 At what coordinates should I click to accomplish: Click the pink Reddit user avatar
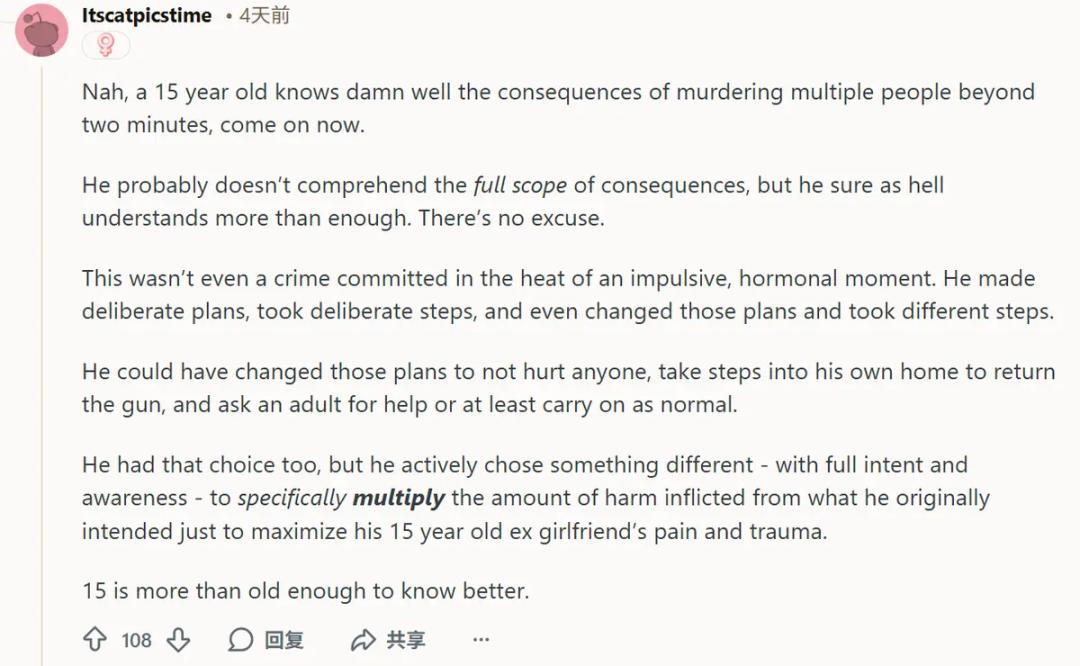click(42, 30)
